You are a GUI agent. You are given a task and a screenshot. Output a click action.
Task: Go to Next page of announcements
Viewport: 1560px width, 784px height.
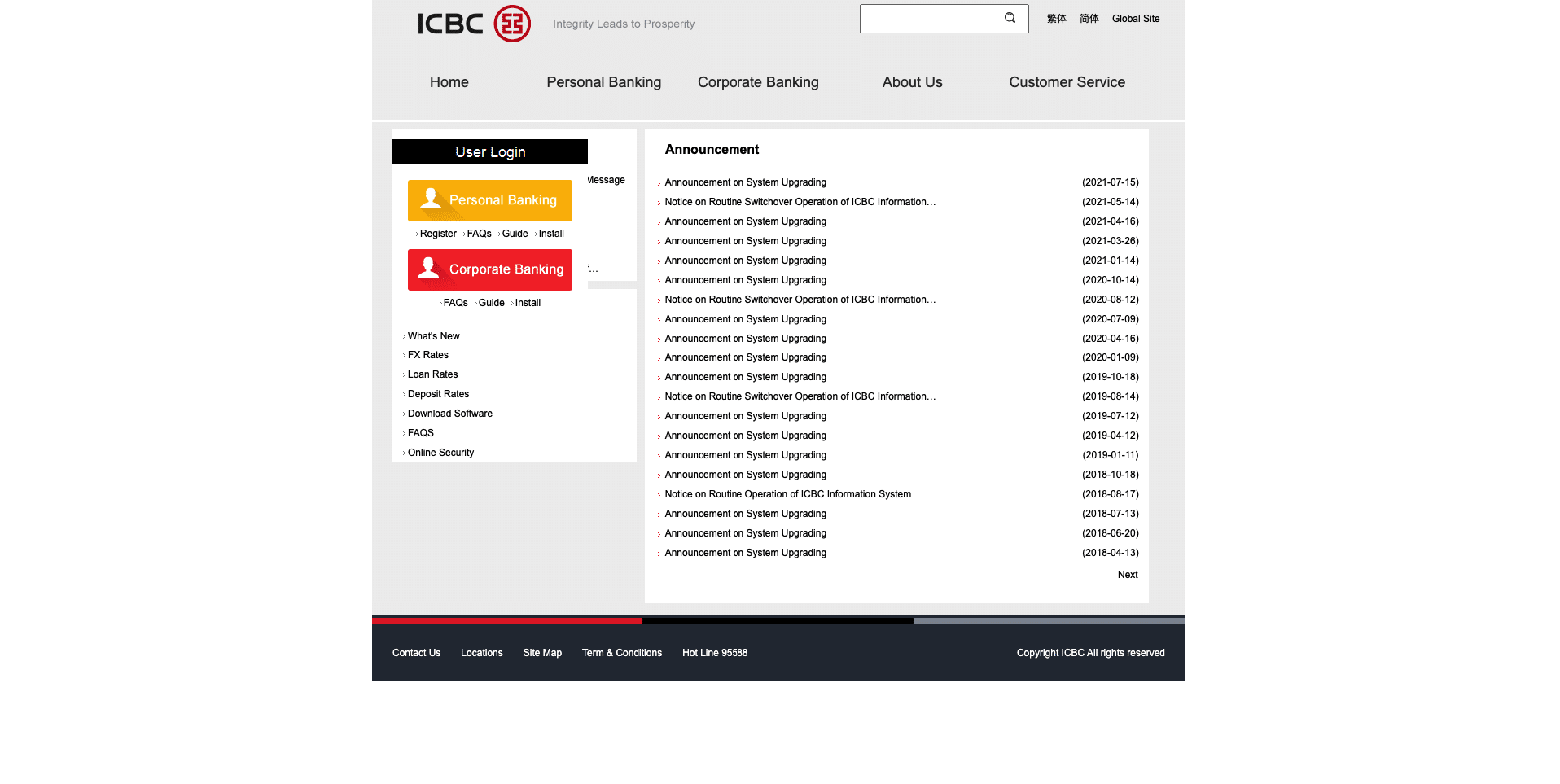coord(1128,575)
